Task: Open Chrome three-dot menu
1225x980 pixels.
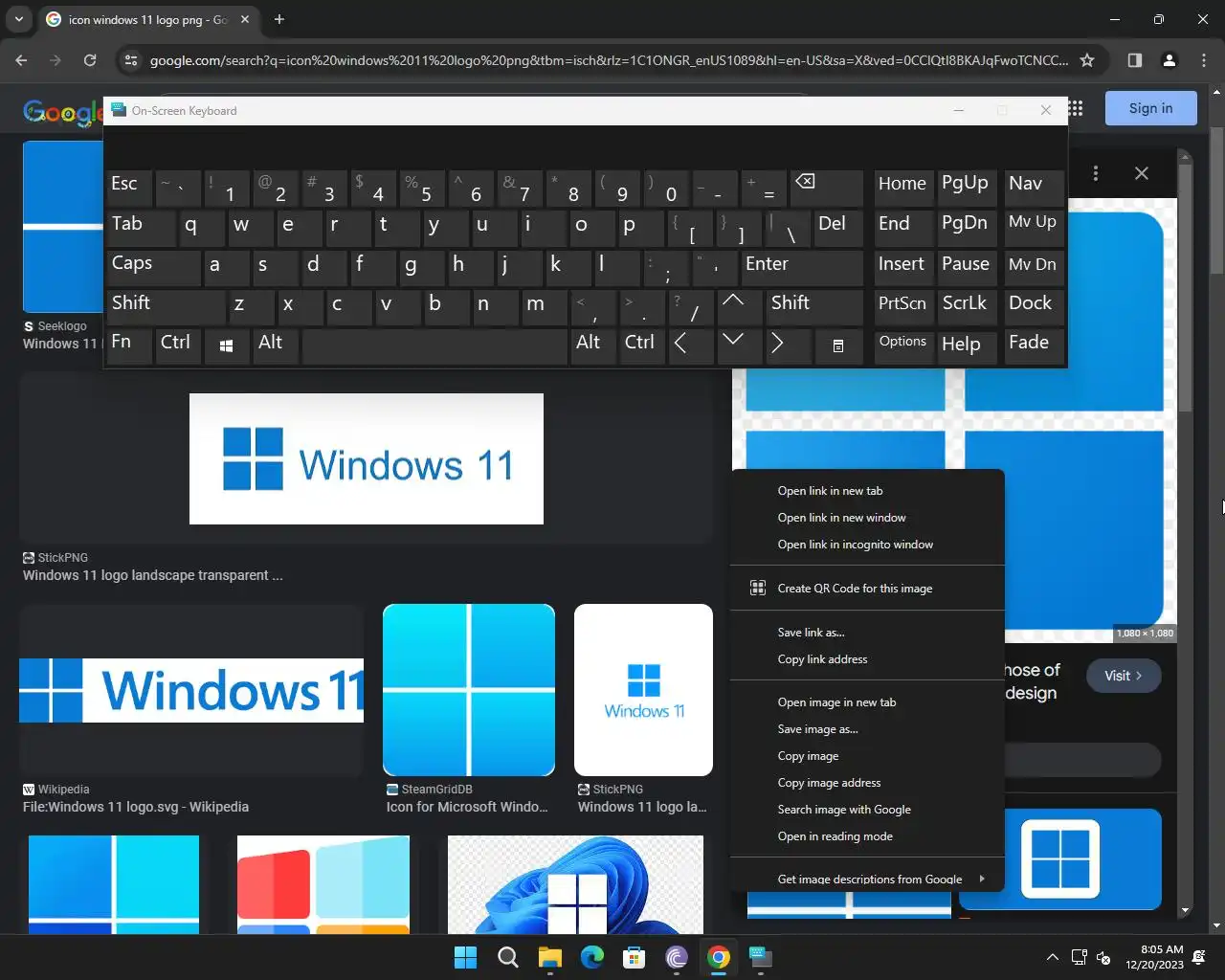Action: (x=1204, y=60)
